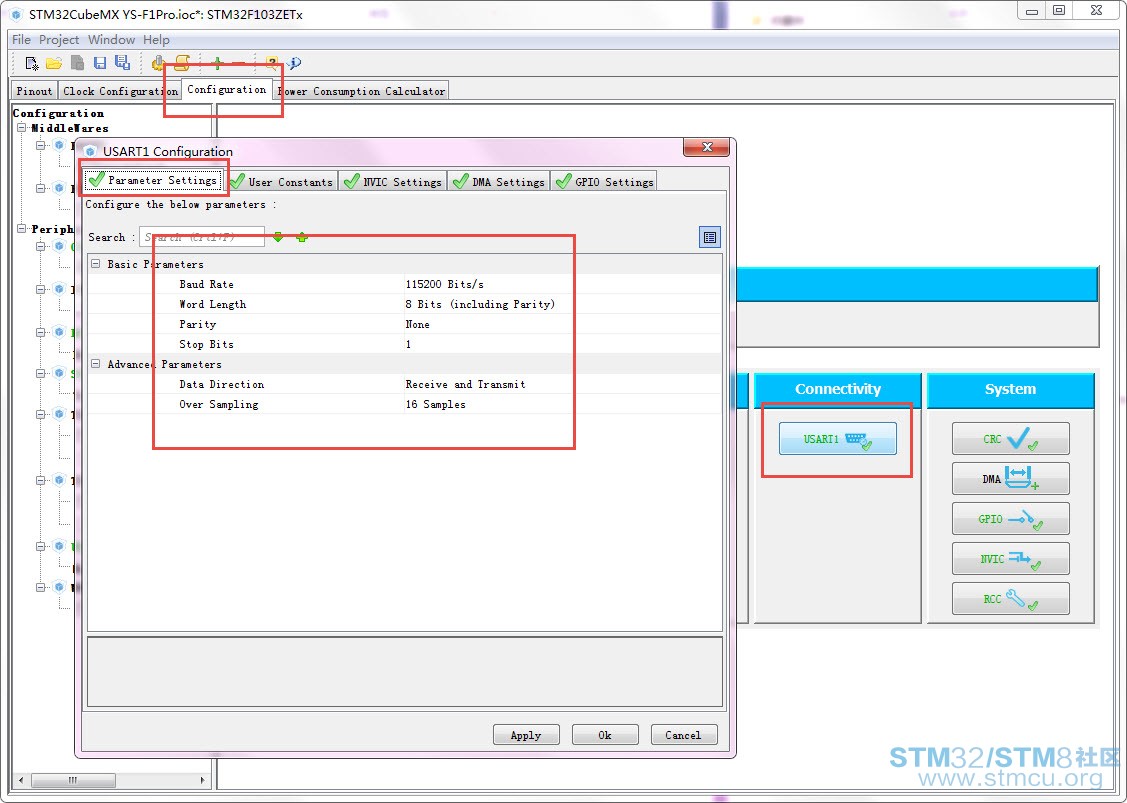This screenshot has width=1127, height=803.
Task: Confirm the dialog with Ok
Action: (x=605, y=735)
